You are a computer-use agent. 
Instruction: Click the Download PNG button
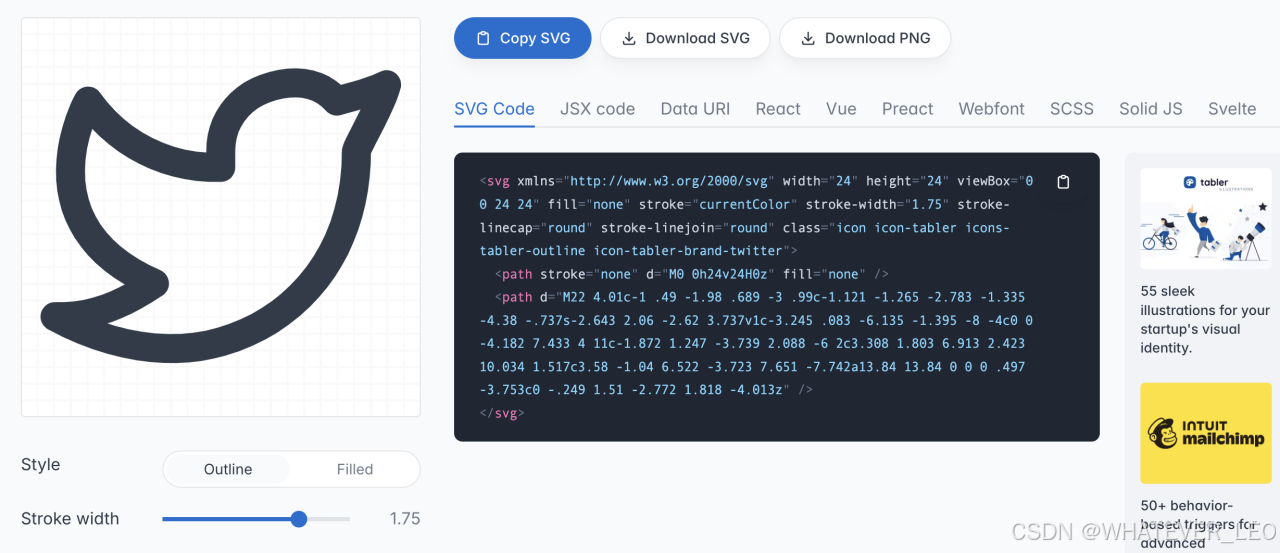coord(865,38)
